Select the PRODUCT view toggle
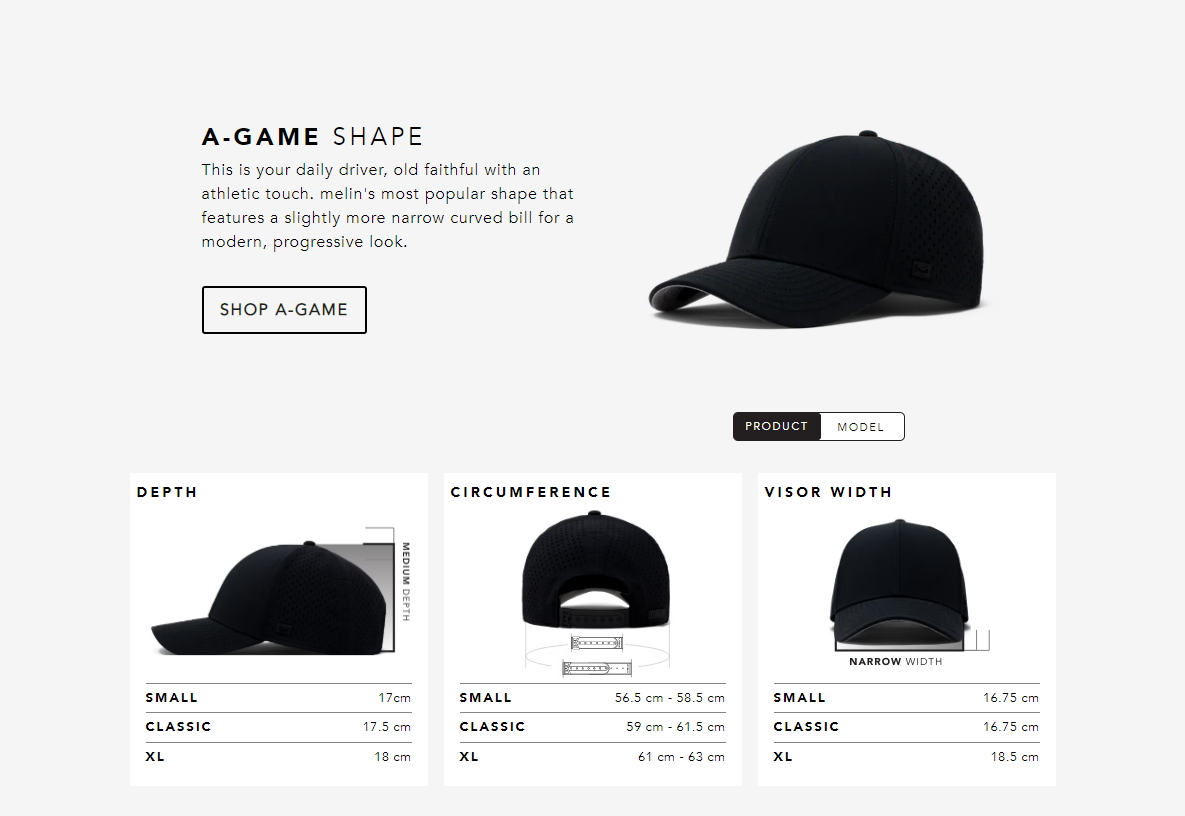The image size is (1185, 816). pyautogui.click(x=776, y=427)
